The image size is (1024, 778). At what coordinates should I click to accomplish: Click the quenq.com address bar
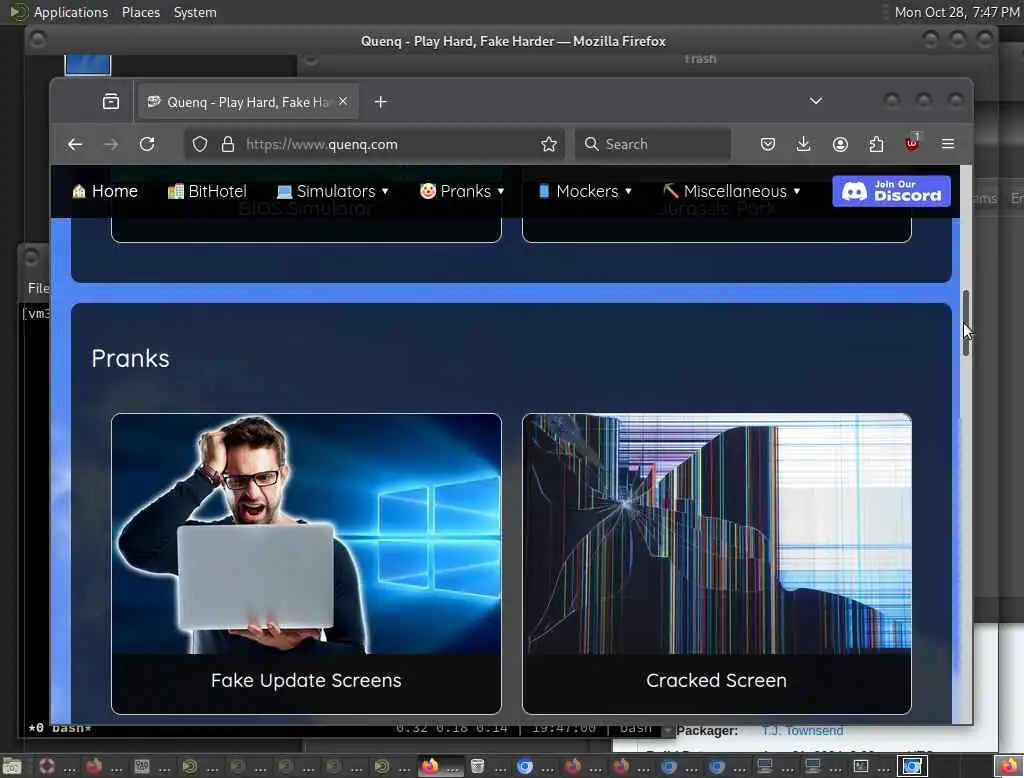(376, 144)
